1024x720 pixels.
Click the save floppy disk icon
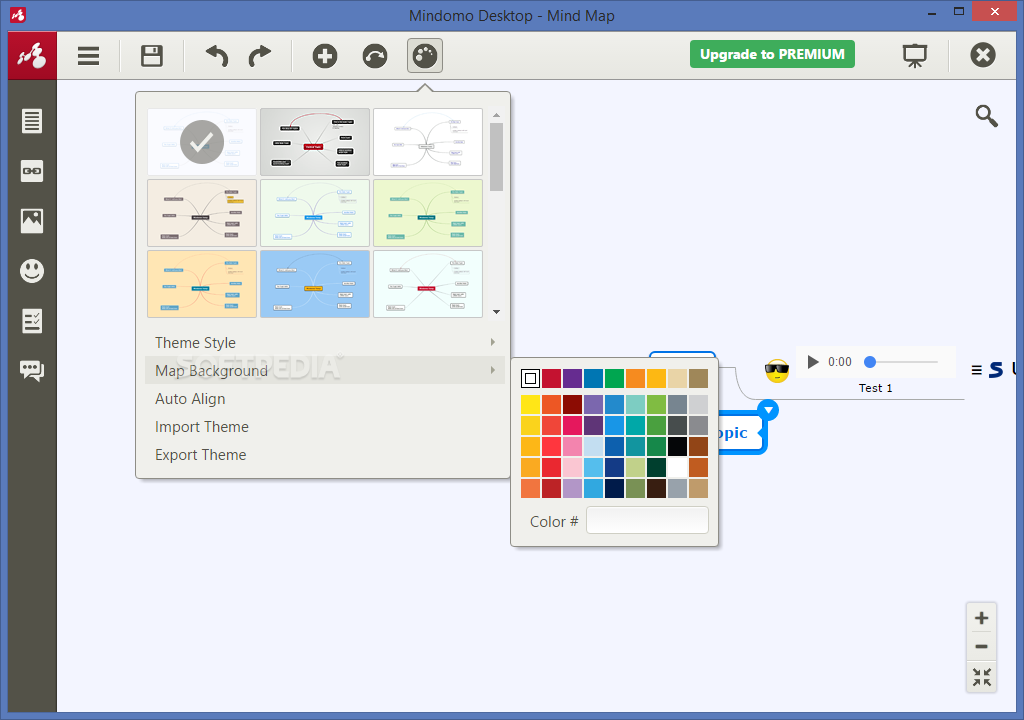(152, 56)
